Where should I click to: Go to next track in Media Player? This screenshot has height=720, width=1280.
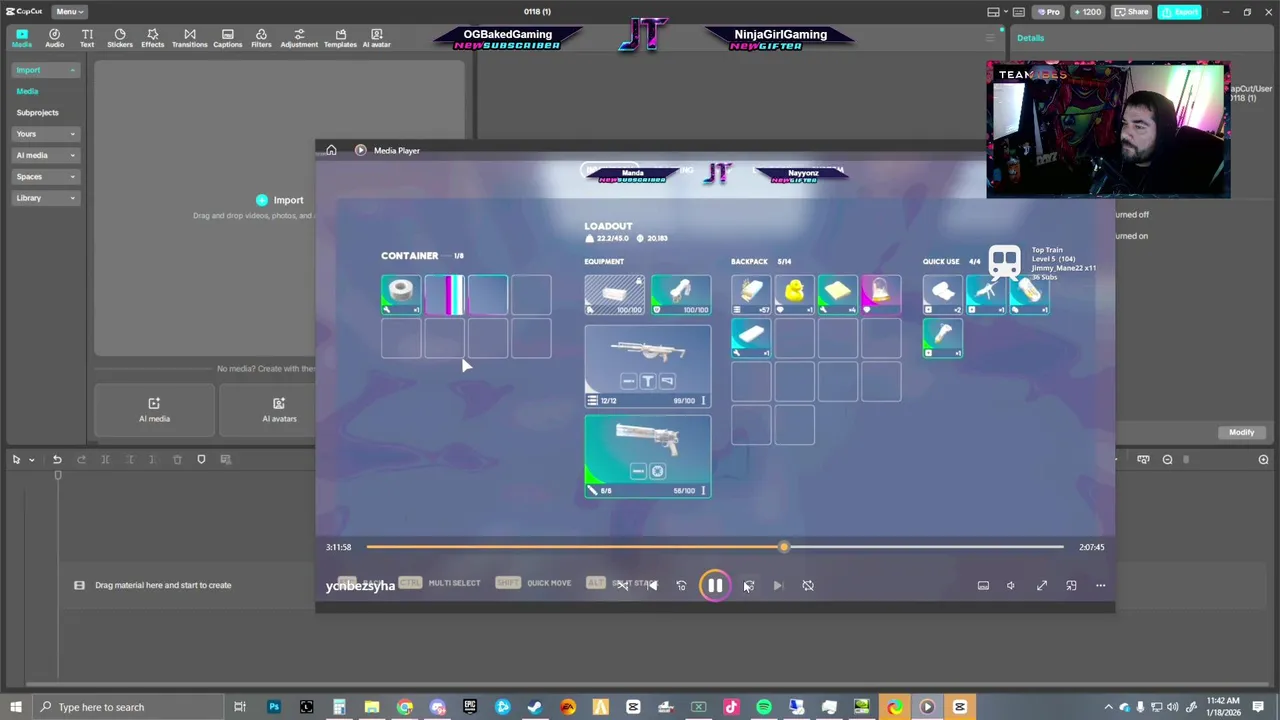click(778, 585)
